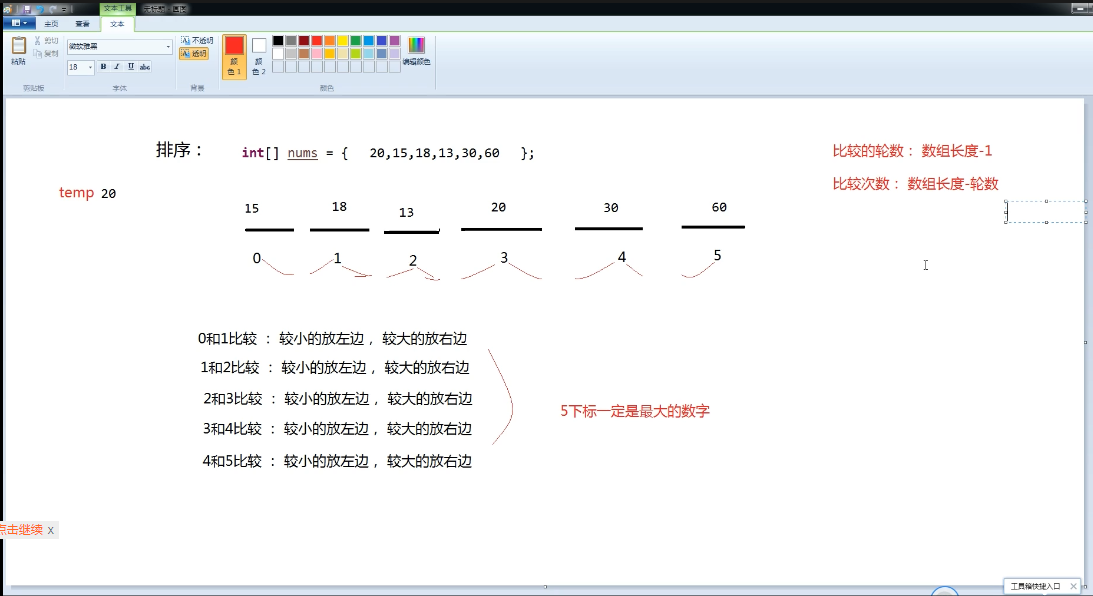Switch to the View (查看) tab
The height and width of the screenshot is (596, 1093).
(x=82, y=24)
